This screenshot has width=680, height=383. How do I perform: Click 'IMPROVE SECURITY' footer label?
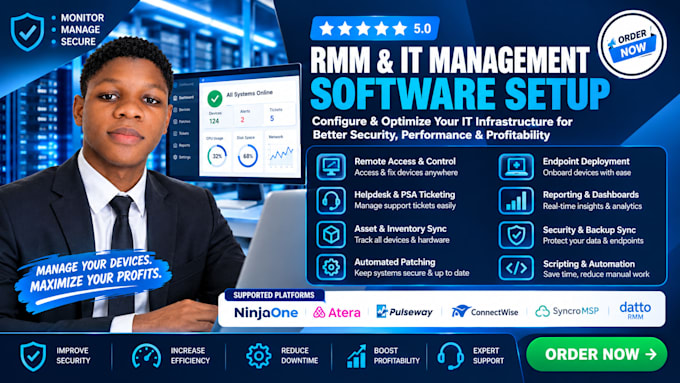pyautogui.click(x=73, y=356)
